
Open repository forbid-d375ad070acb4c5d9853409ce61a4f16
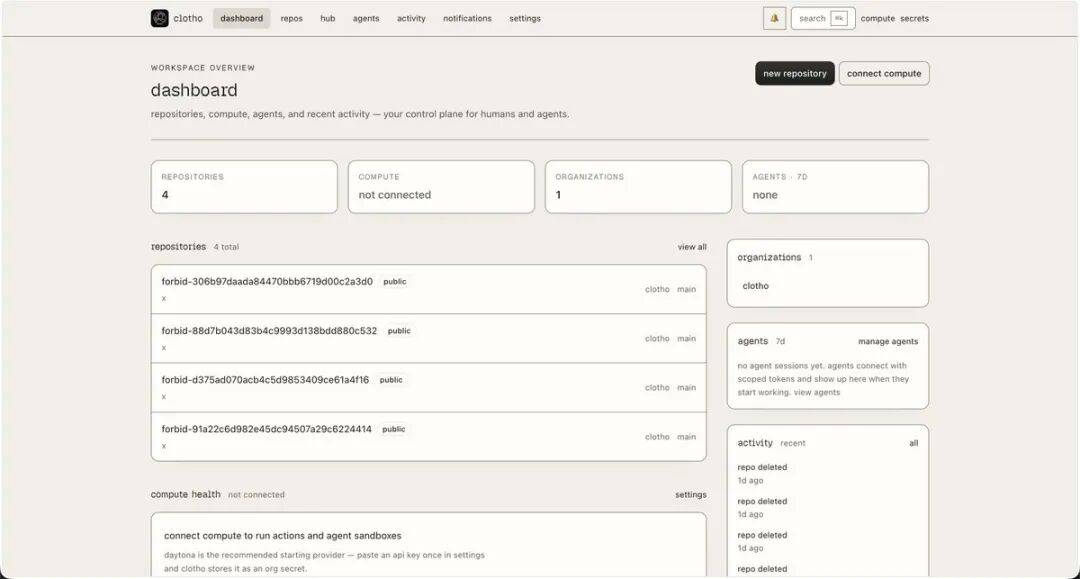click(428, 388)
